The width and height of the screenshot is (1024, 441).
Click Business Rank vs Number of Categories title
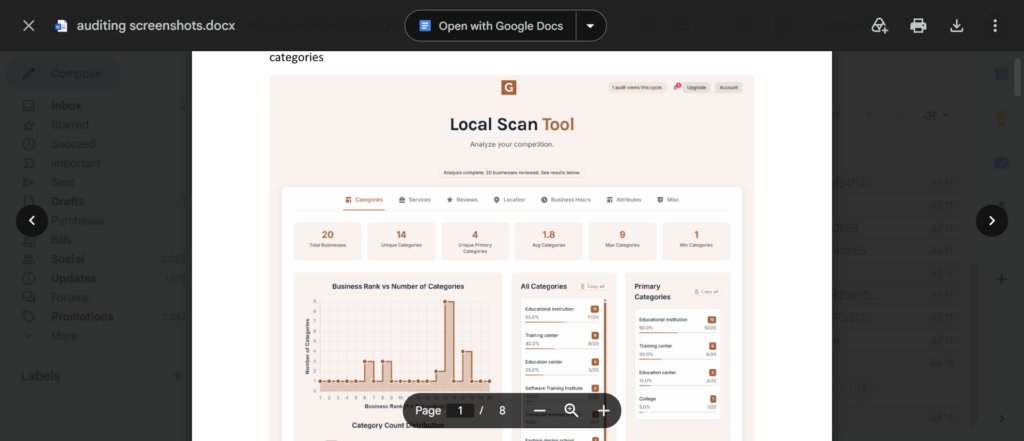coord(398,286)
